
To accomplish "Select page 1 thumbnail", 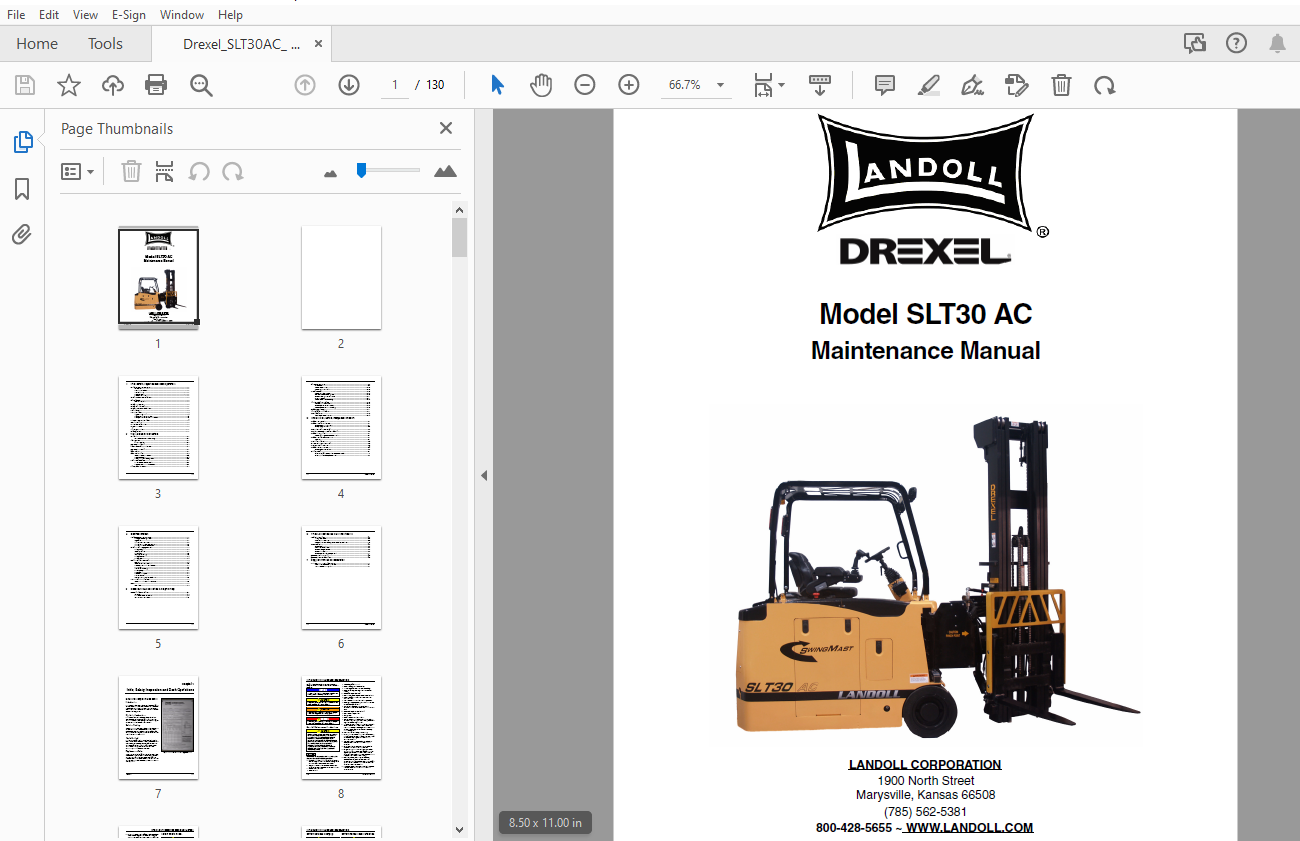I will [x=158, y=277].
